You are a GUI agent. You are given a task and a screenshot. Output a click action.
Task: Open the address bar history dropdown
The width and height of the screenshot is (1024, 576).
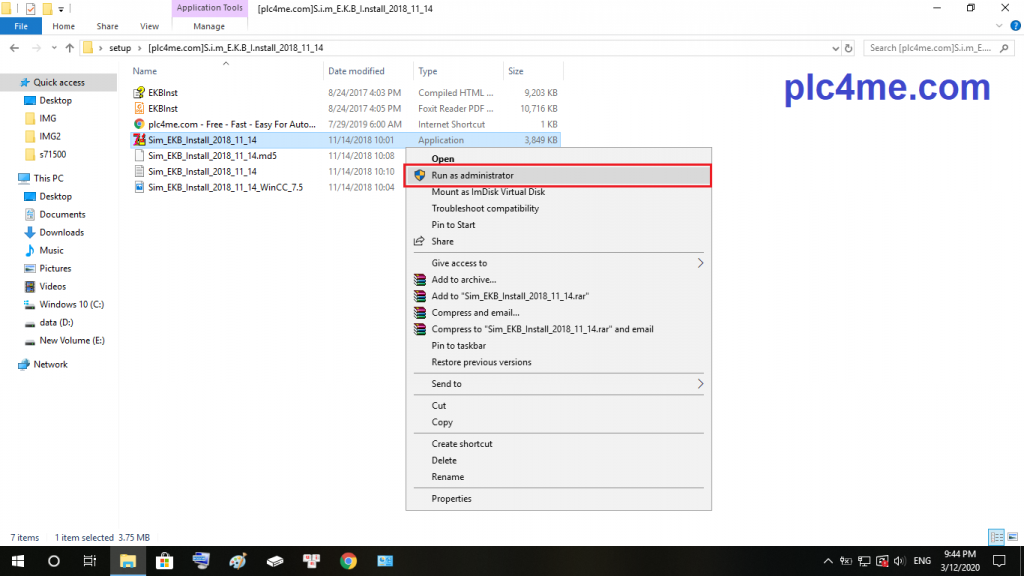coord(833,47)
